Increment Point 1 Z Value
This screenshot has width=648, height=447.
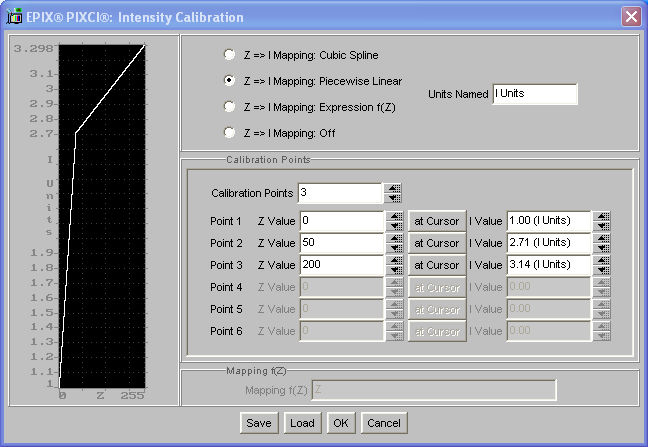[x=395, y=216]
